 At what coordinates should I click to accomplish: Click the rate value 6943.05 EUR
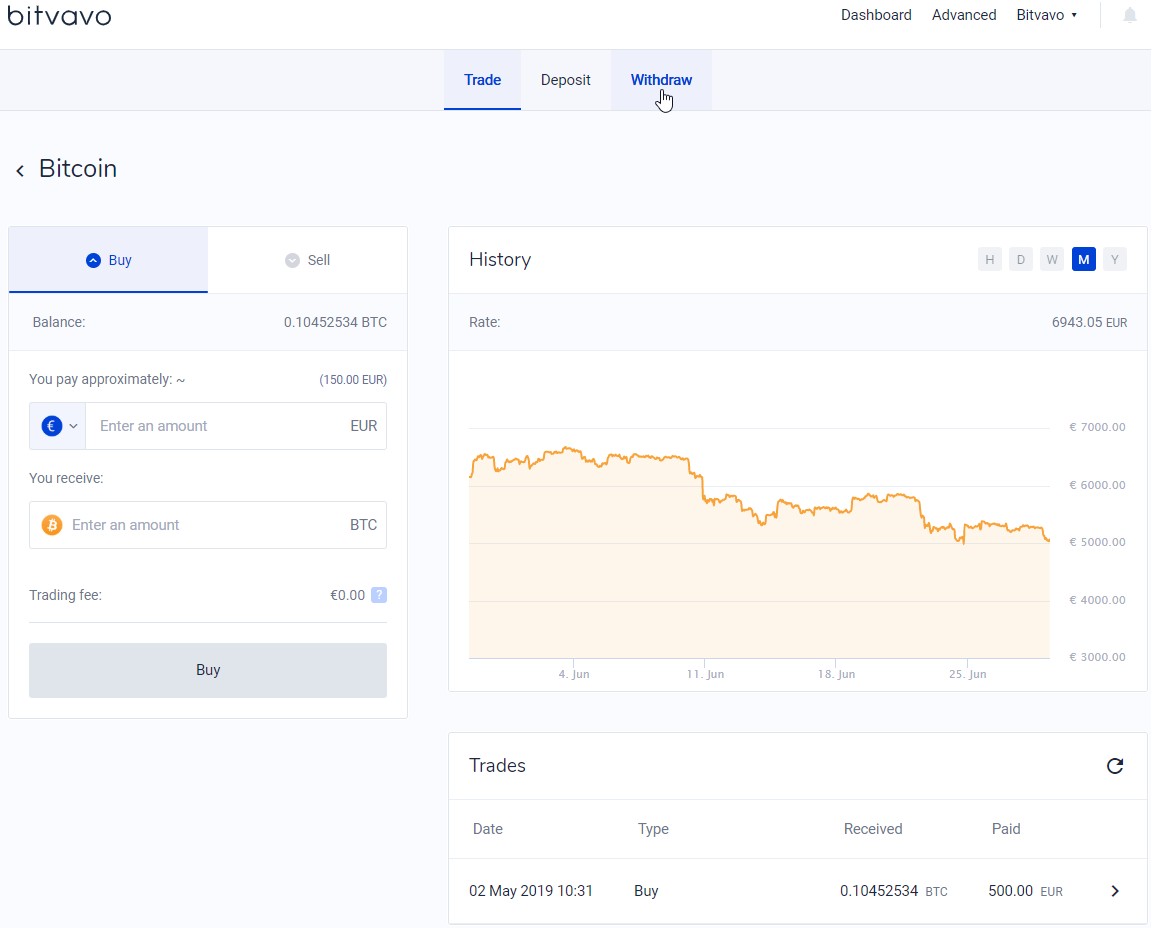click(x=1089, y=322)
